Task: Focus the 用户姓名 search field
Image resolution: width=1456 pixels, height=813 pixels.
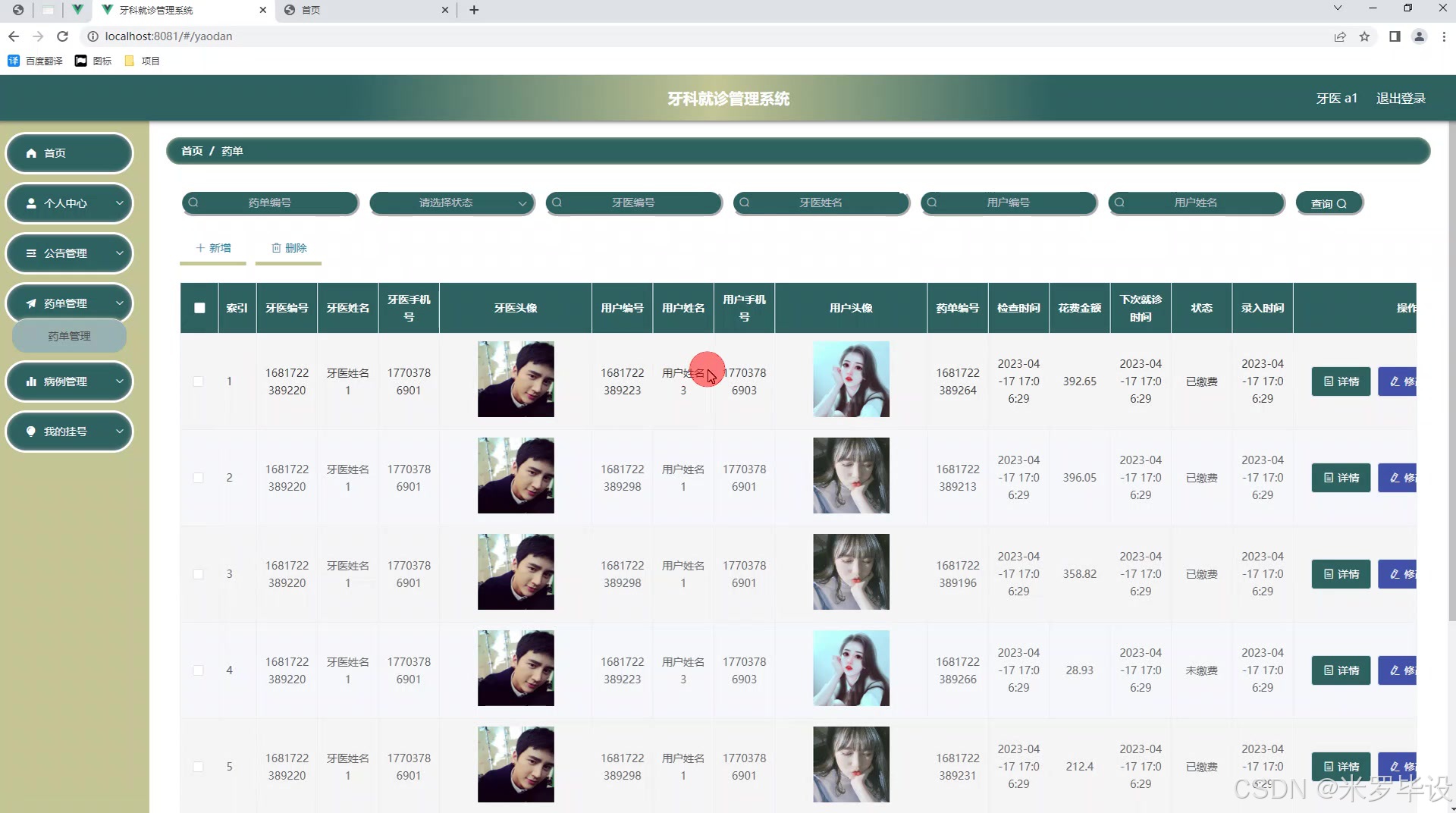Action: 1196,202
